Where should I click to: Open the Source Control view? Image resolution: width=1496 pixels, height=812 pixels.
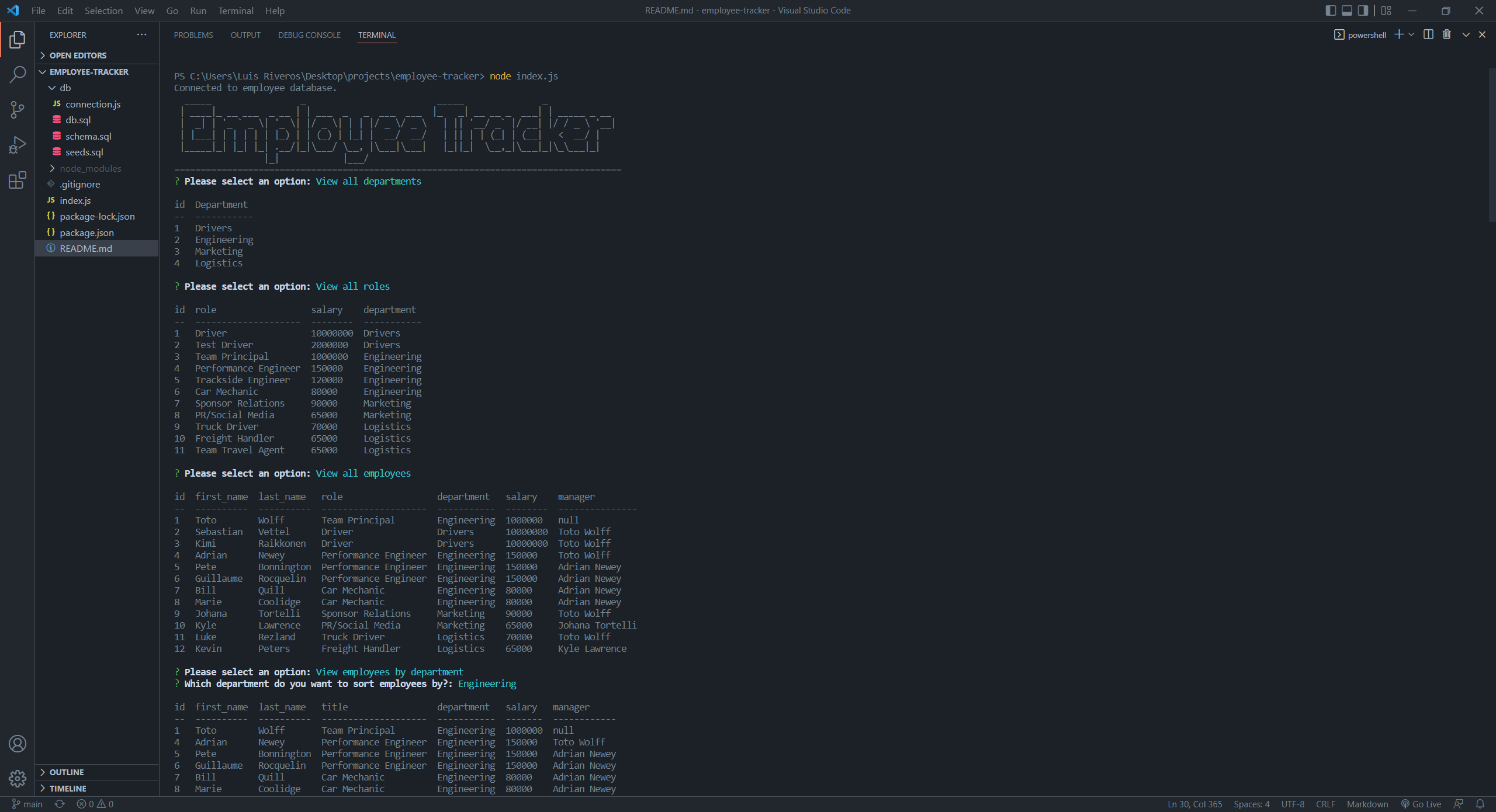(17, 109)
